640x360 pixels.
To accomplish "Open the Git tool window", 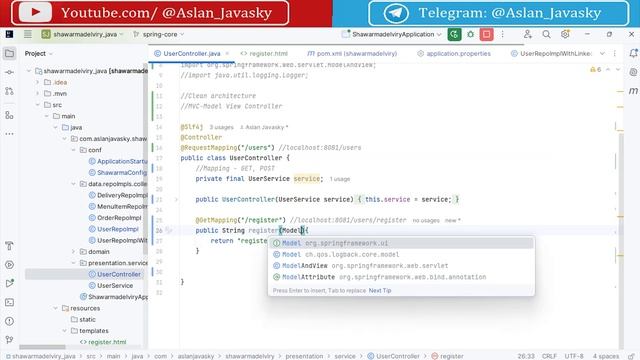I will (9, 340).
